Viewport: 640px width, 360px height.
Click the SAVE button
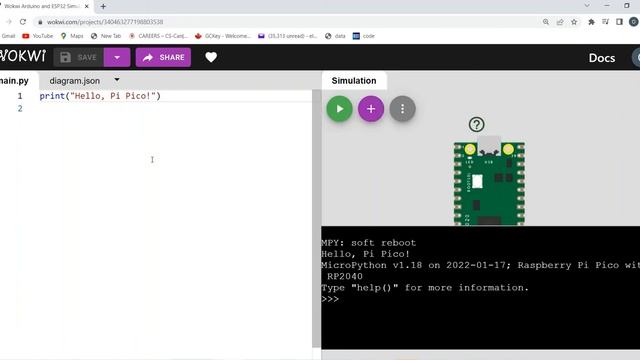coord(79,57)
